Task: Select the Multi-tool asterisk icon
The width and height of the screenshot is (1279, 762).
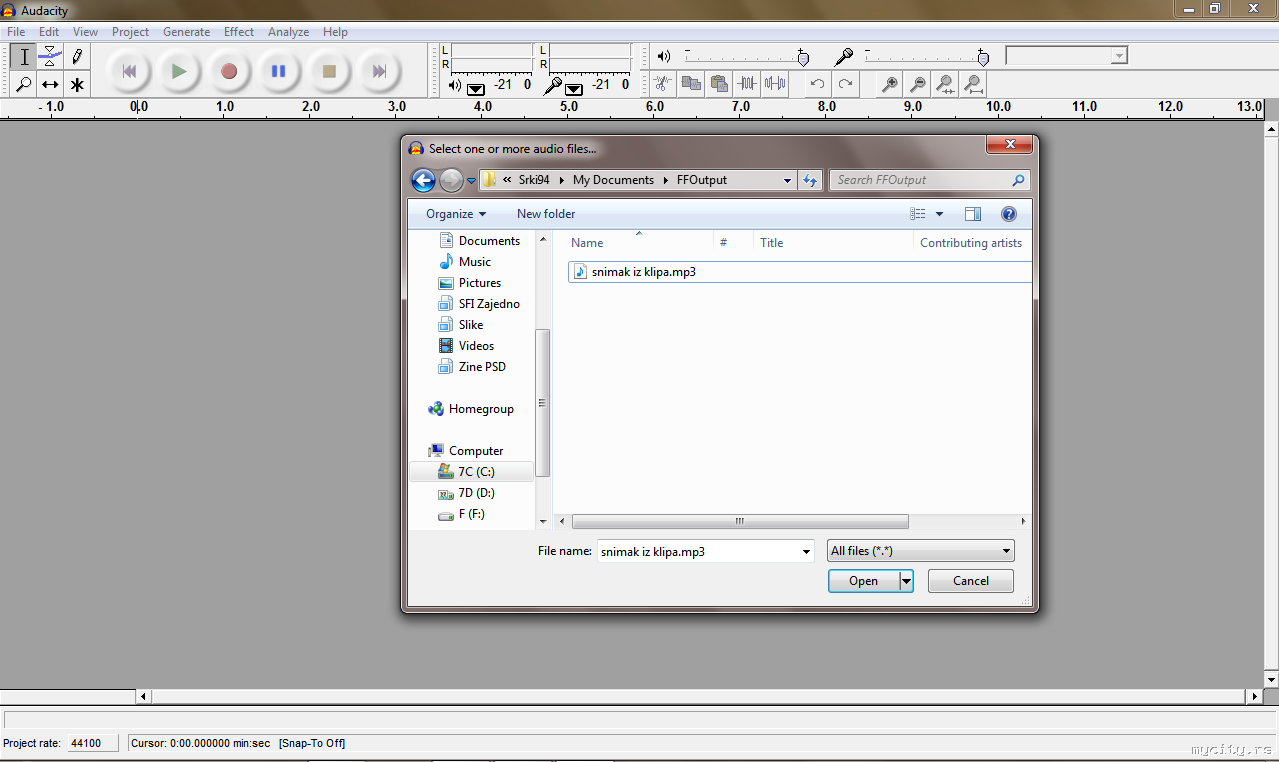Action: [x=77, y=85]
